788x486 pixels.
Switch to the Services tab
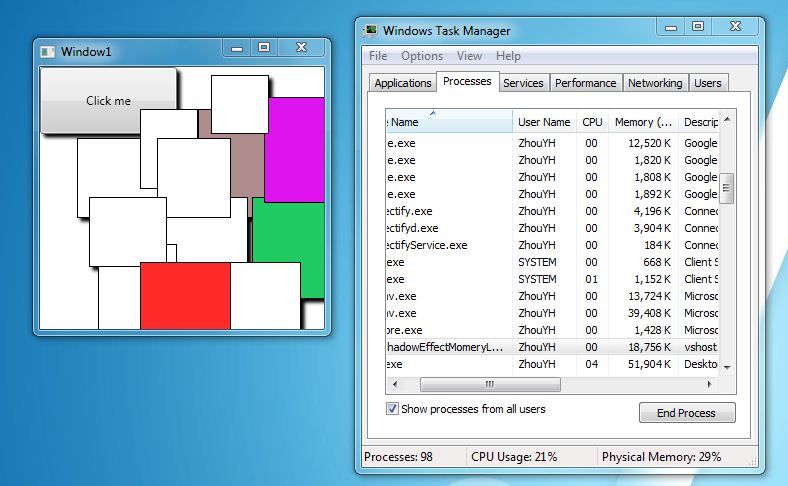click(x=523, y=83)
